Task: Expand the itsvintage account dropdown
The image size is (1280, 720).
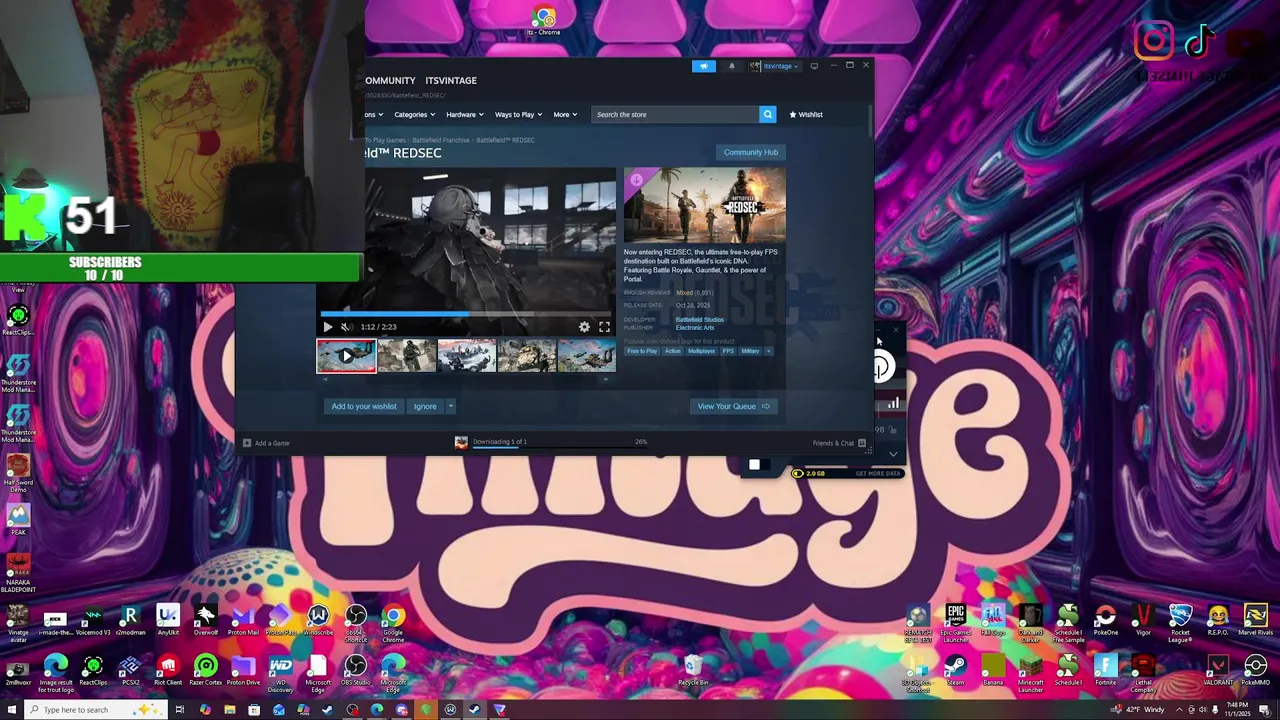Action: [775, 66]
